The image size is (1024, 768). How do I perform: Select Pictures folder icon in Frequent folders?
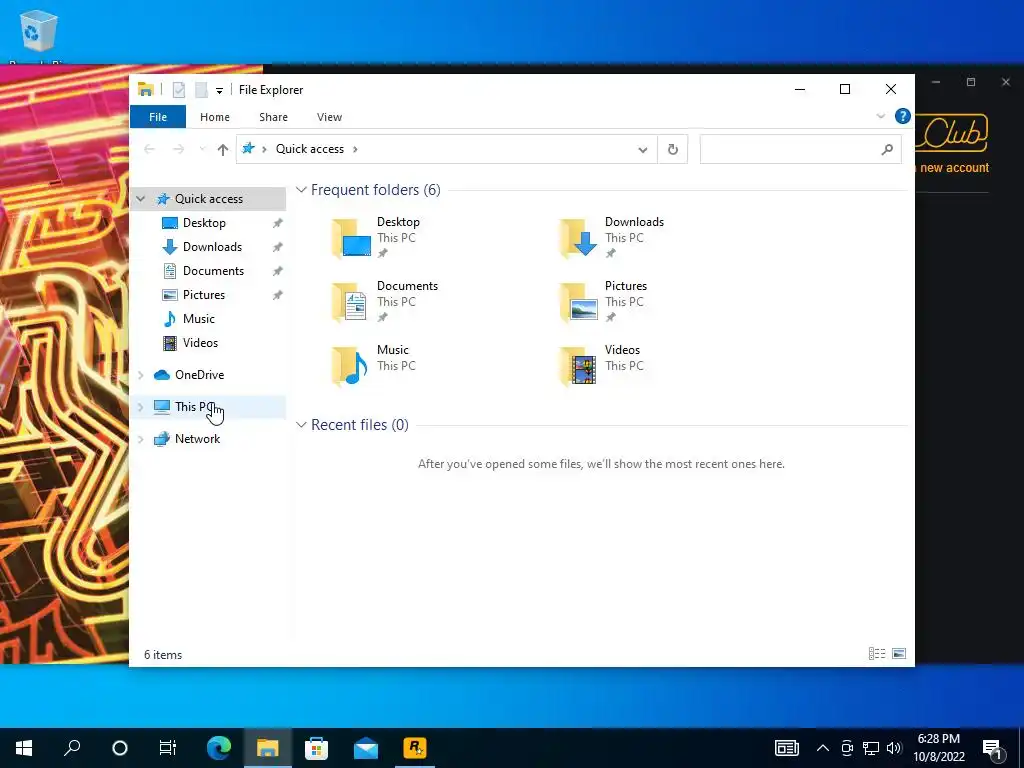click(x=579, y=303)
